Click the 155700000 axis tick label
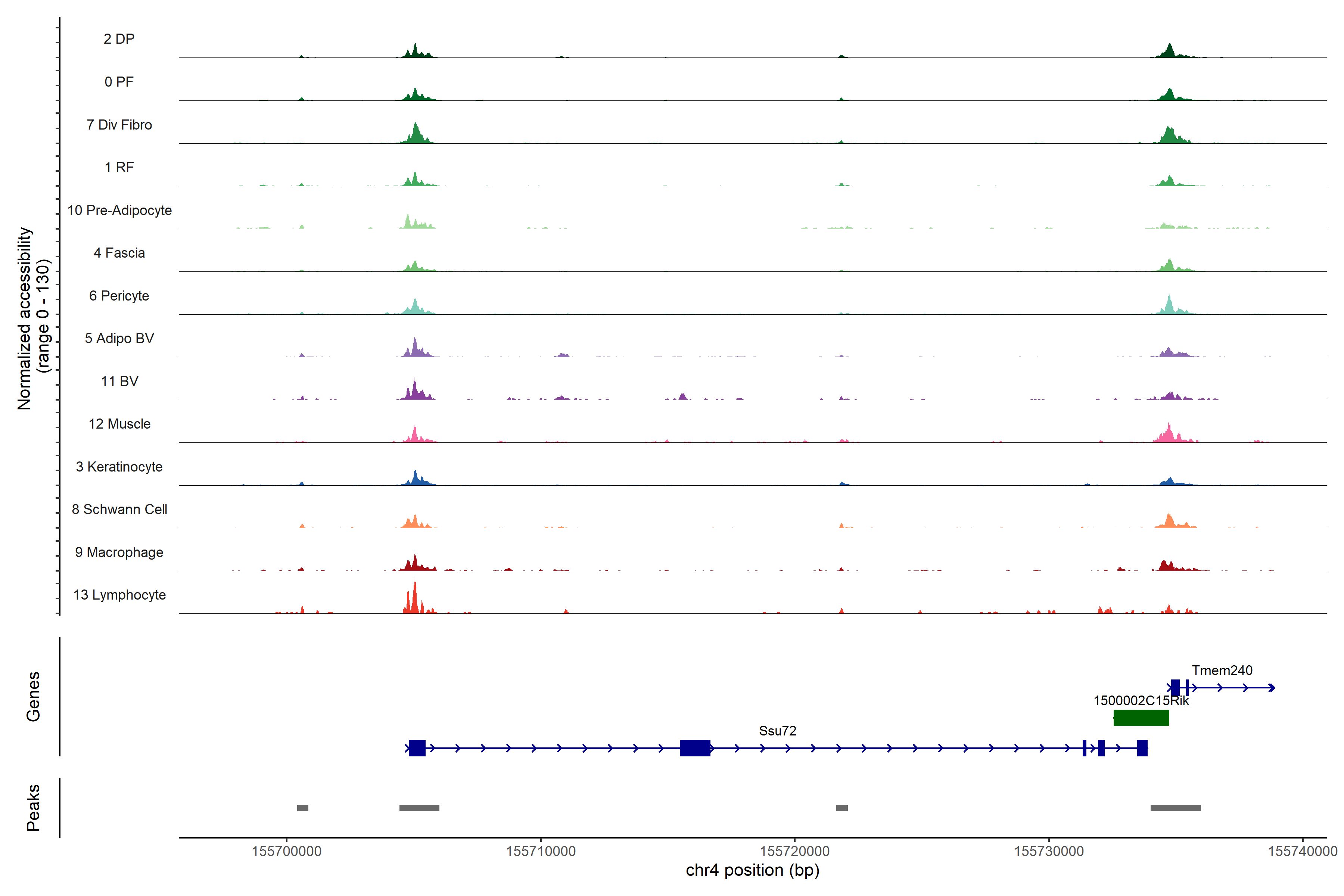 click(x=286, y=851)
